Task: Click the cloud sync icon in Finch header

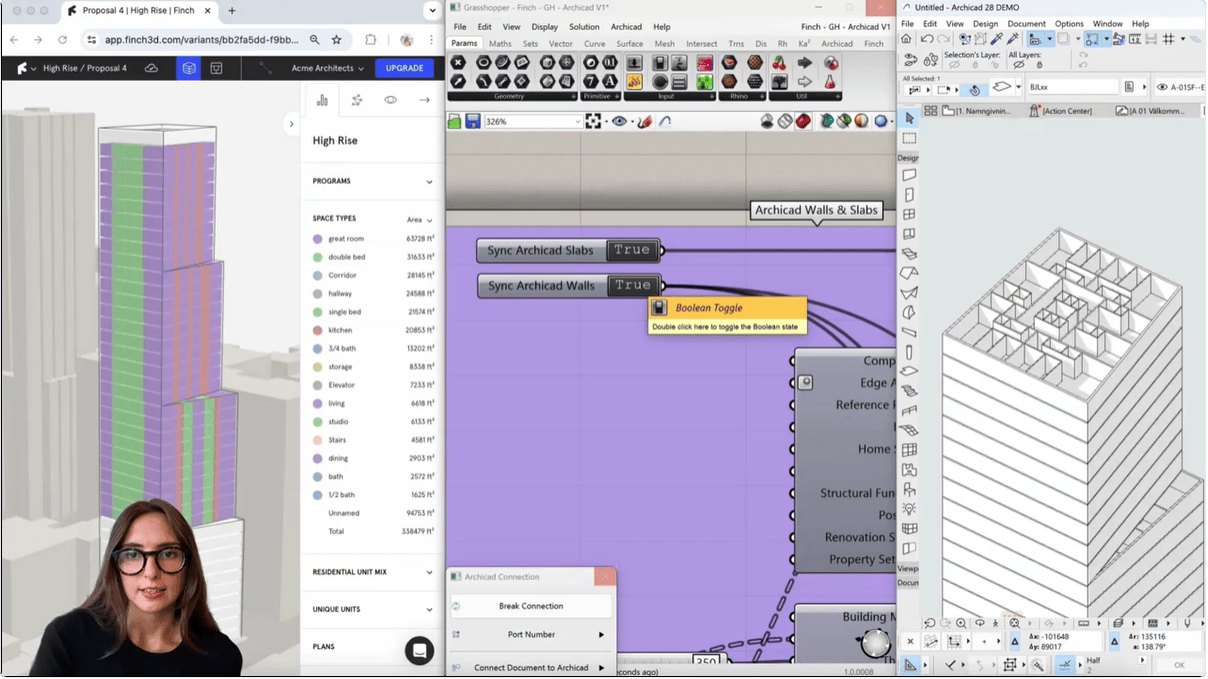Action: coord(151,68)
